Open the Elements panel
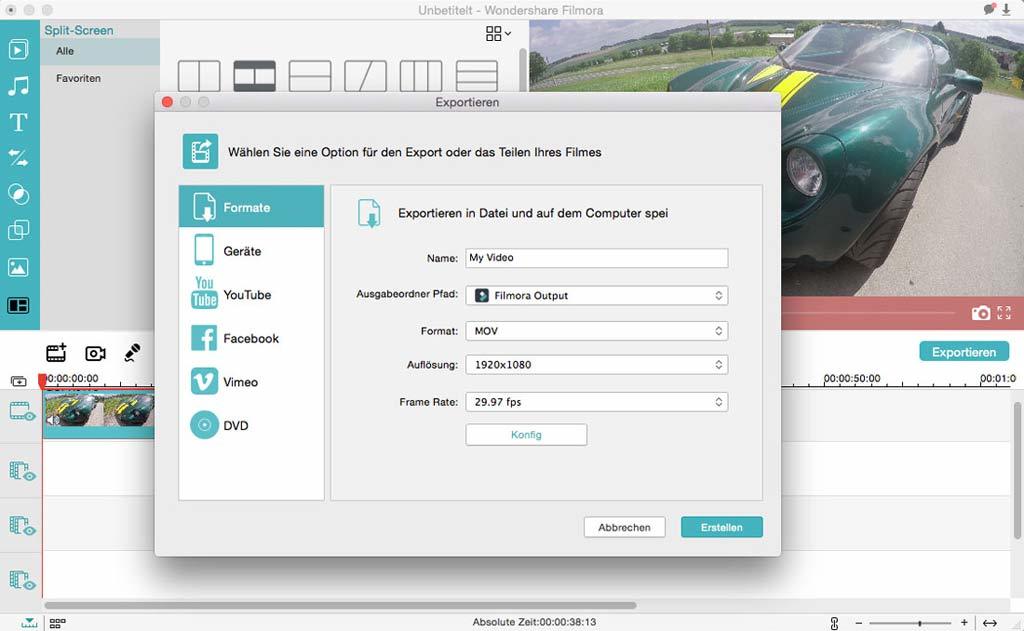The width and height of the screenshot is (1024, 631). point(18,267)
